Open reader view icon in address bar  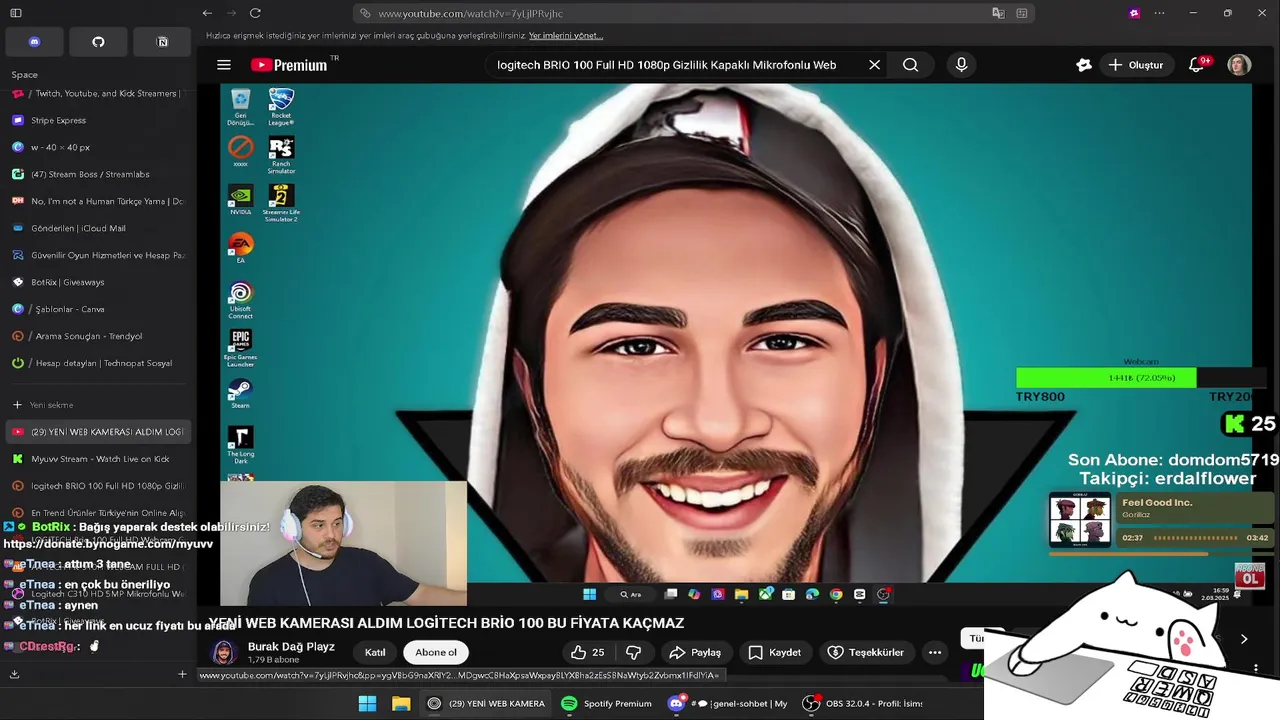tap(1021, 13)
